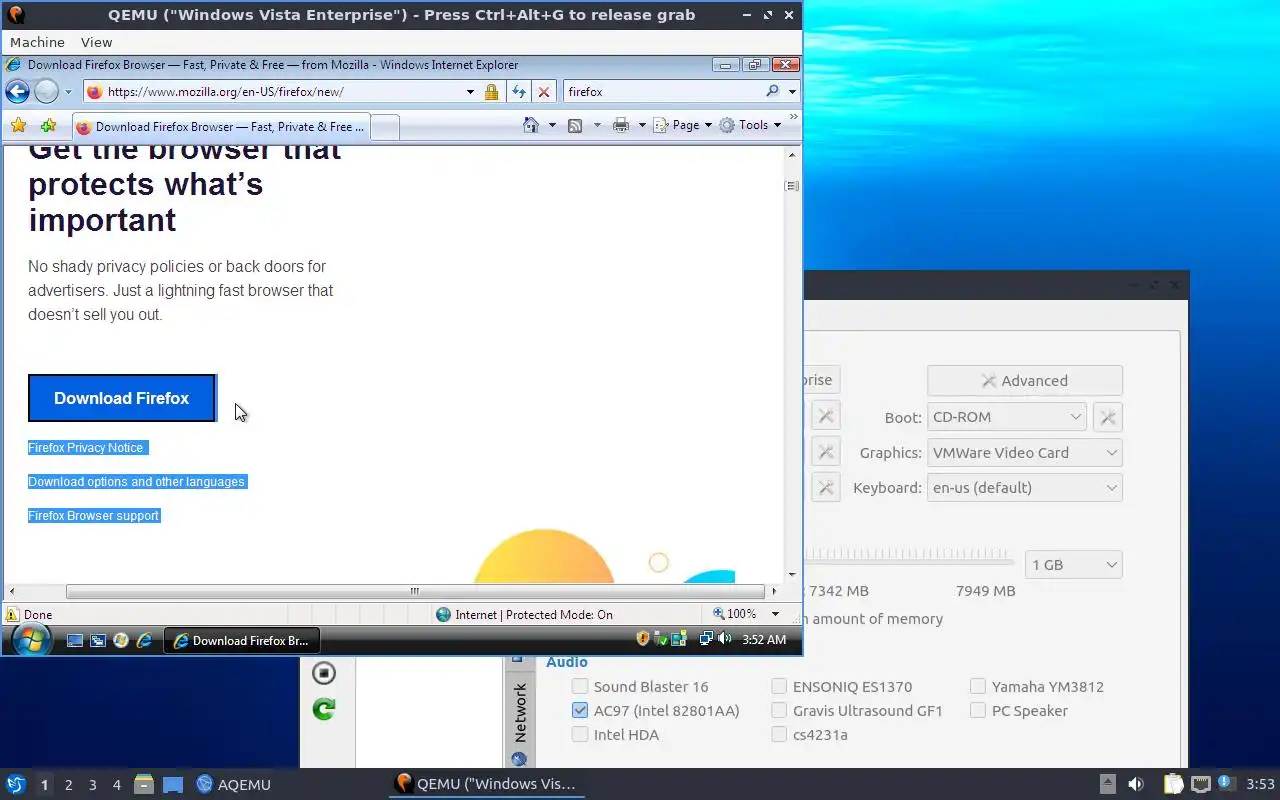Enable the PC Speaker checkbox
1280x800 pixels.
(x=978, y=710)
